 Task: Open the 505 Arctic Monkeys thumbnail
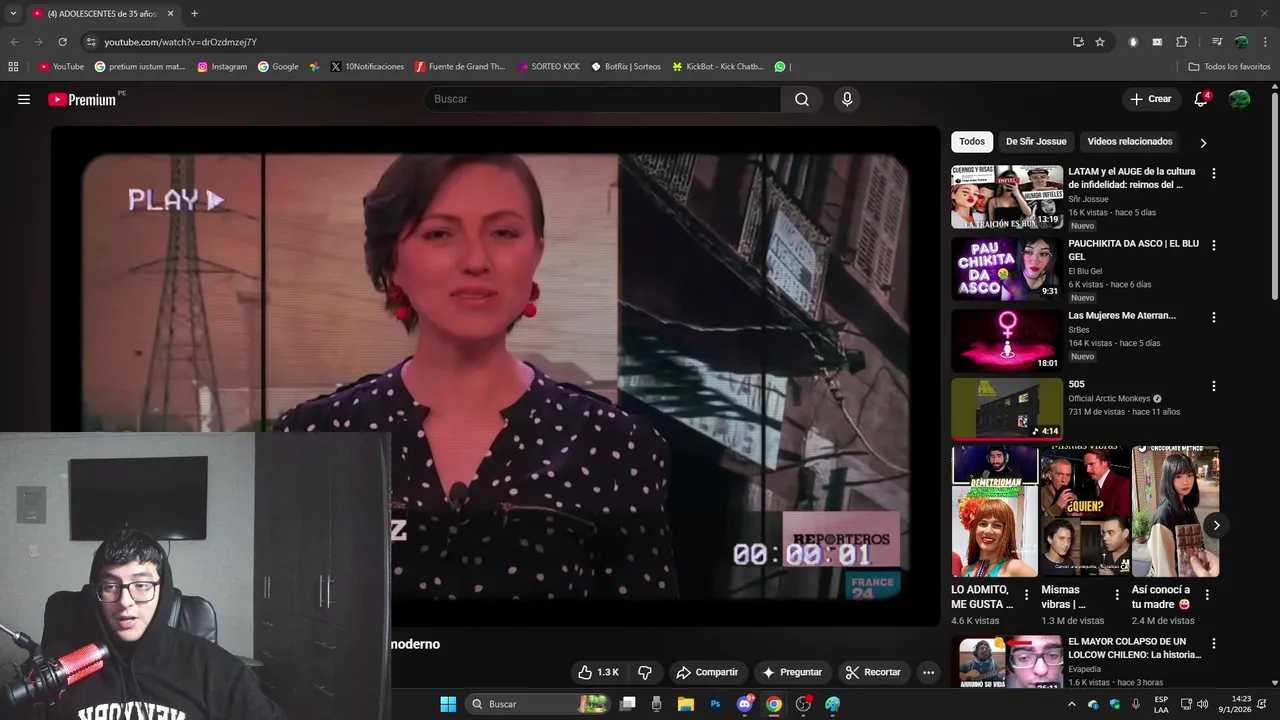click(x=1007, y=409)
